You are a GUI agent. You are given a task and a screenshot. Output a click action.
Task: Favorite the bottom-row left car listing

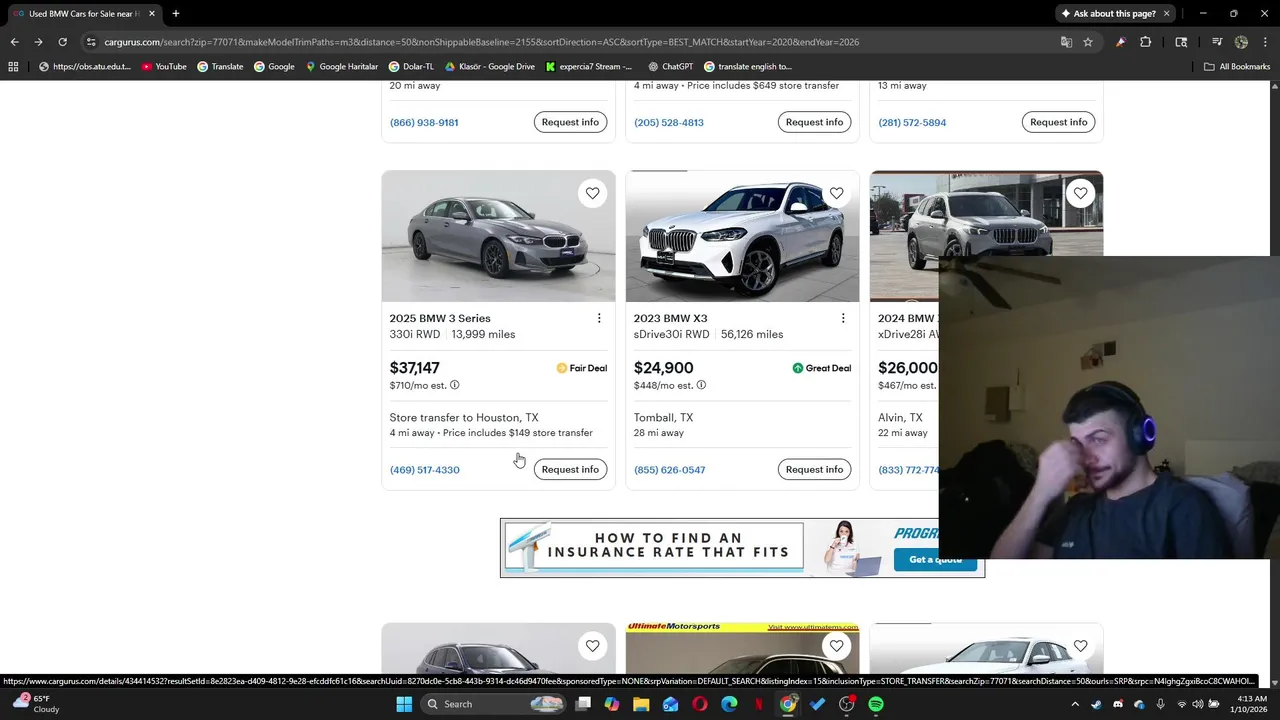(x=593, y=646)
